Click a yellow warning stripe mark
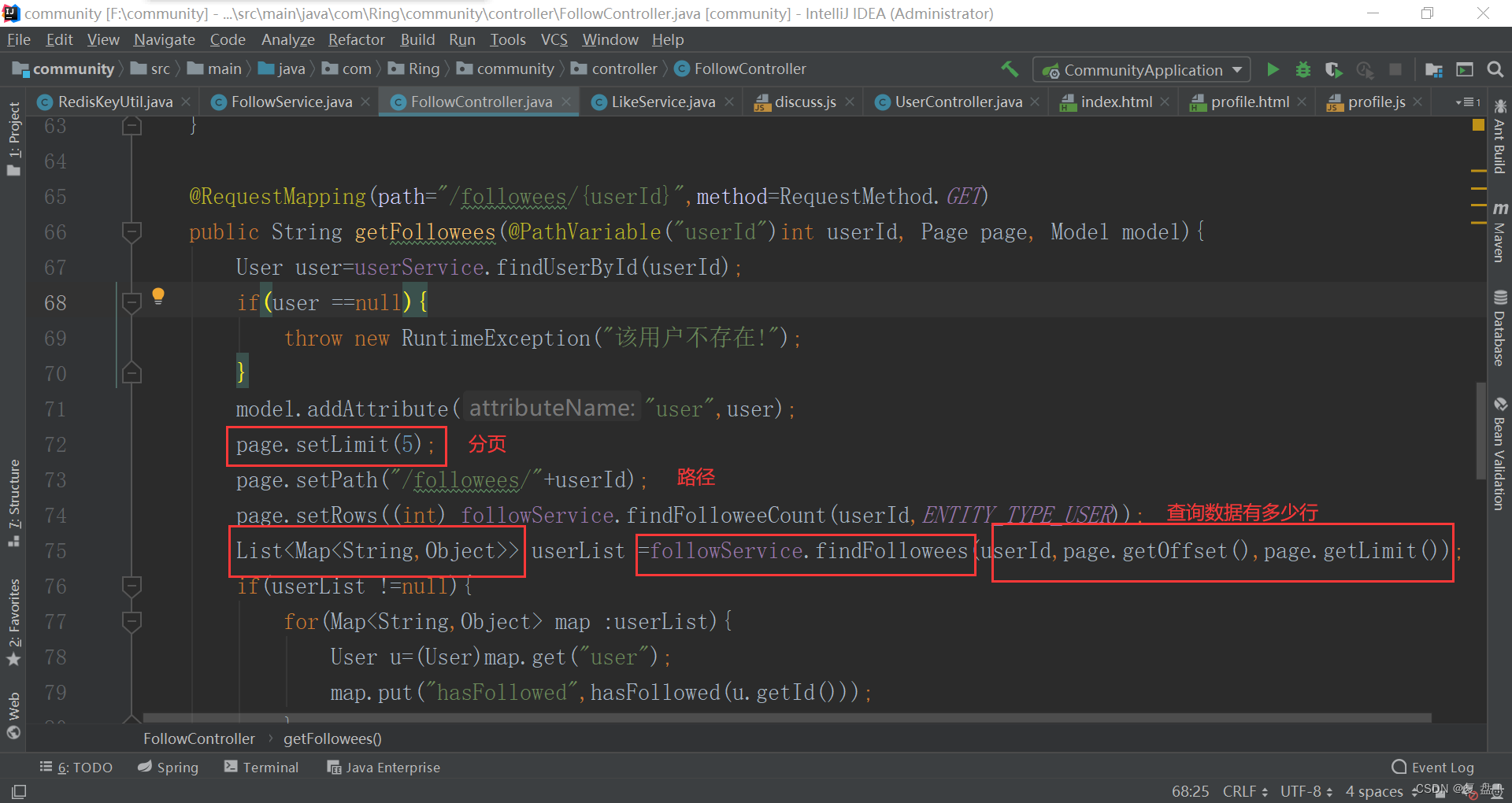 1478,171
